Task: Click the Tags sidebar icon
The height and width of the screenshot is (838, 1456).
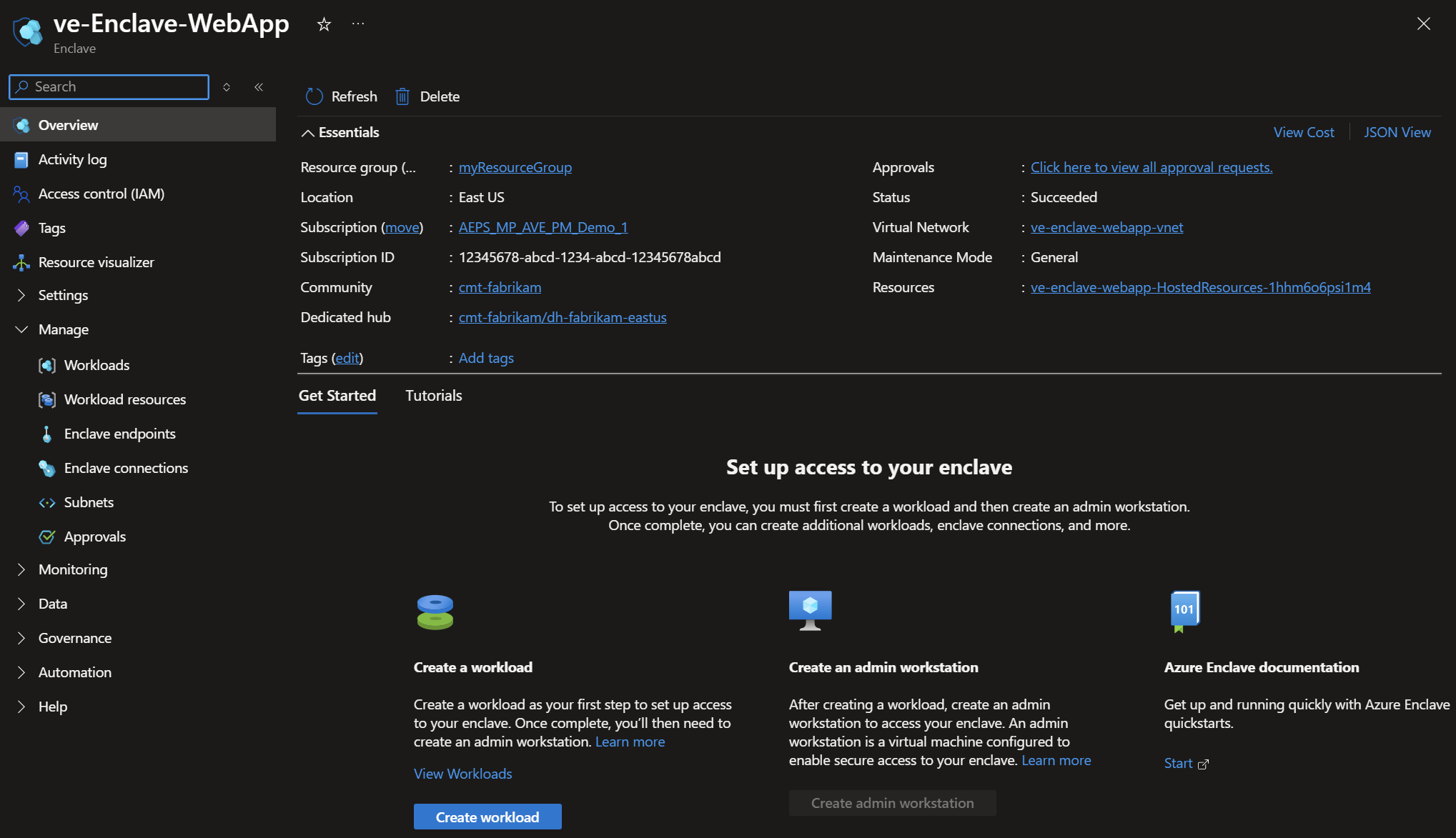Action: coord(21,228)
